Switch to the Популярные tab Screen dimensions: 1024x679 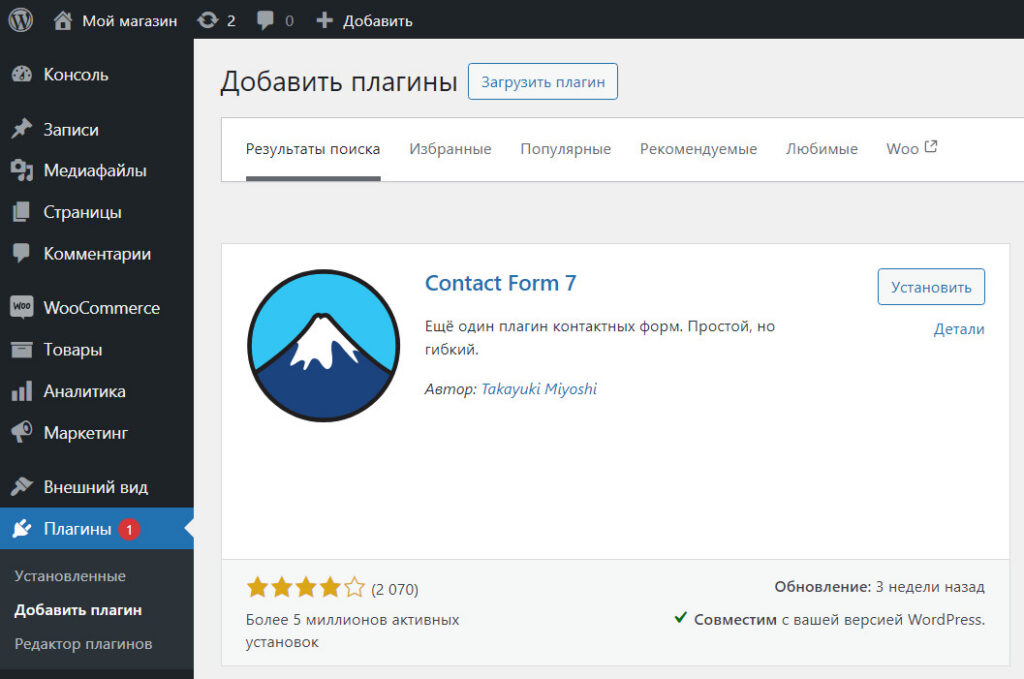(566, 149)
